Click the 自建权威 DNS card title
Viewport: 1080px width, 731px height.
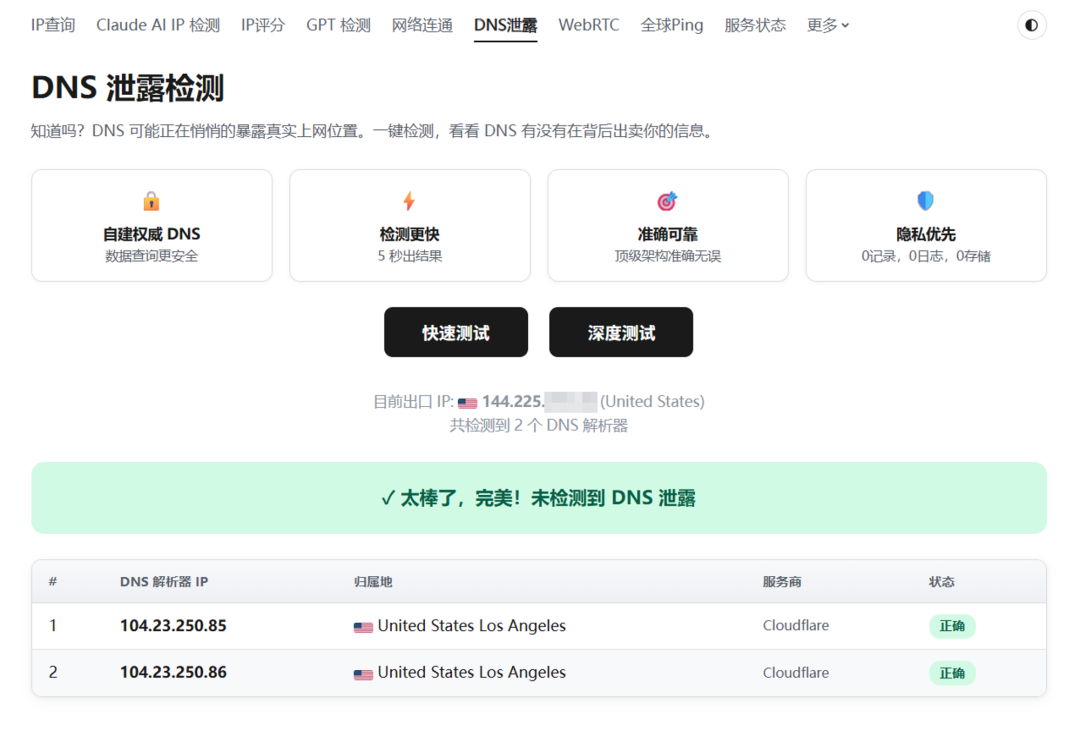(x=152, y=234)
